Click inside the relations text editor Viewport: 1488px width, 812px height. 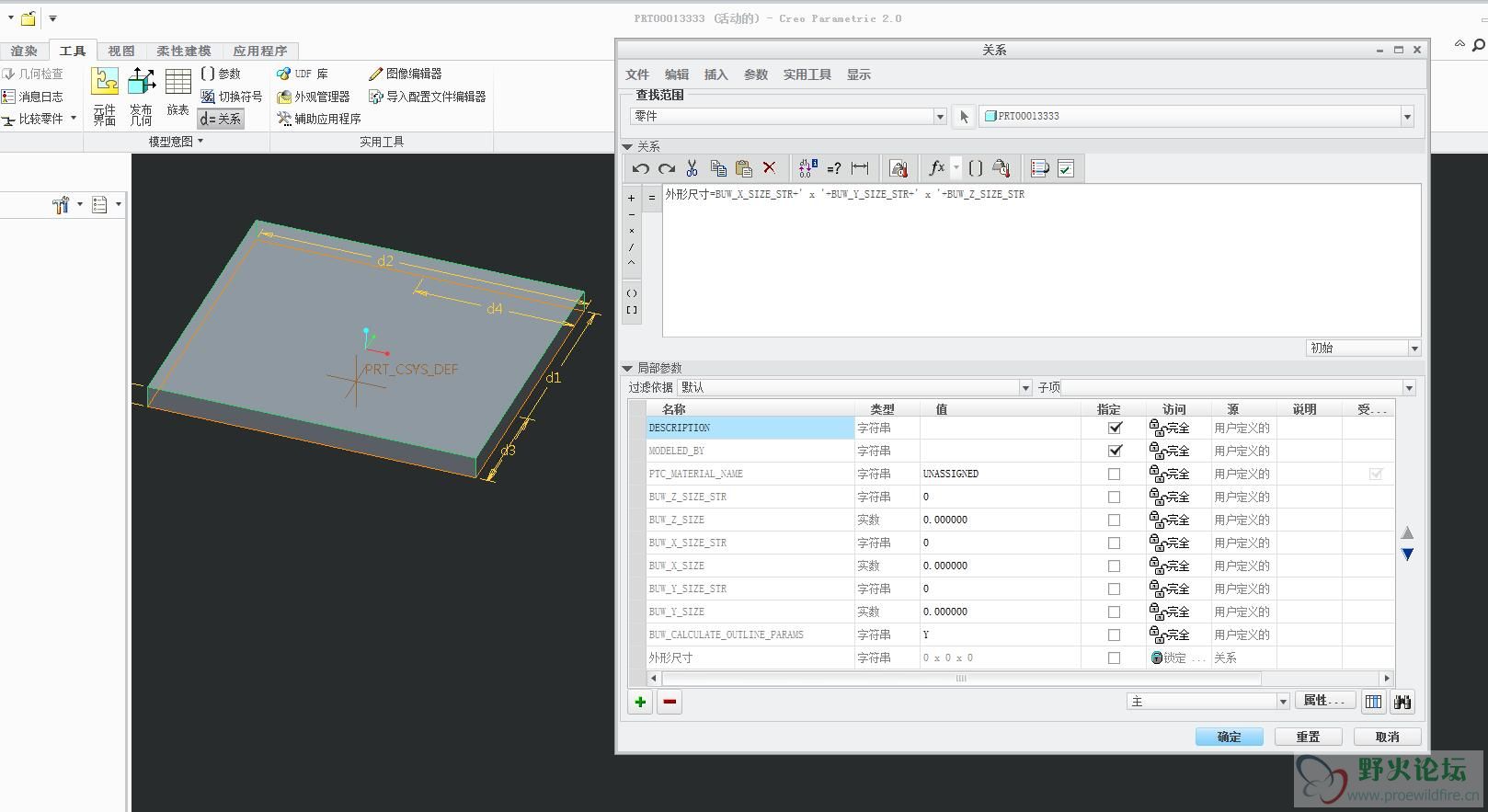pyautogui.click(x=1041, y=259)
